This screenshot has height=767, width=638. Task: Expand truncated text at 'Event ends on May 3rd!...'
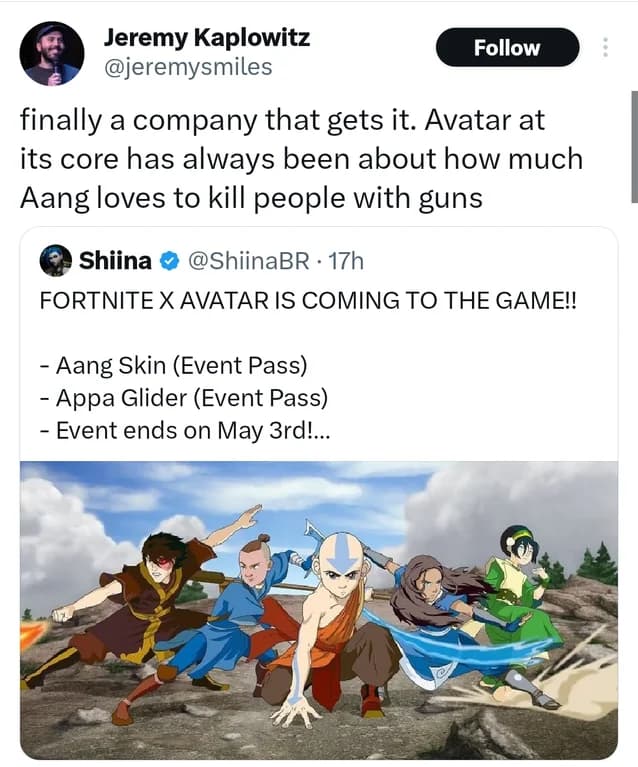tap(185, 431)
